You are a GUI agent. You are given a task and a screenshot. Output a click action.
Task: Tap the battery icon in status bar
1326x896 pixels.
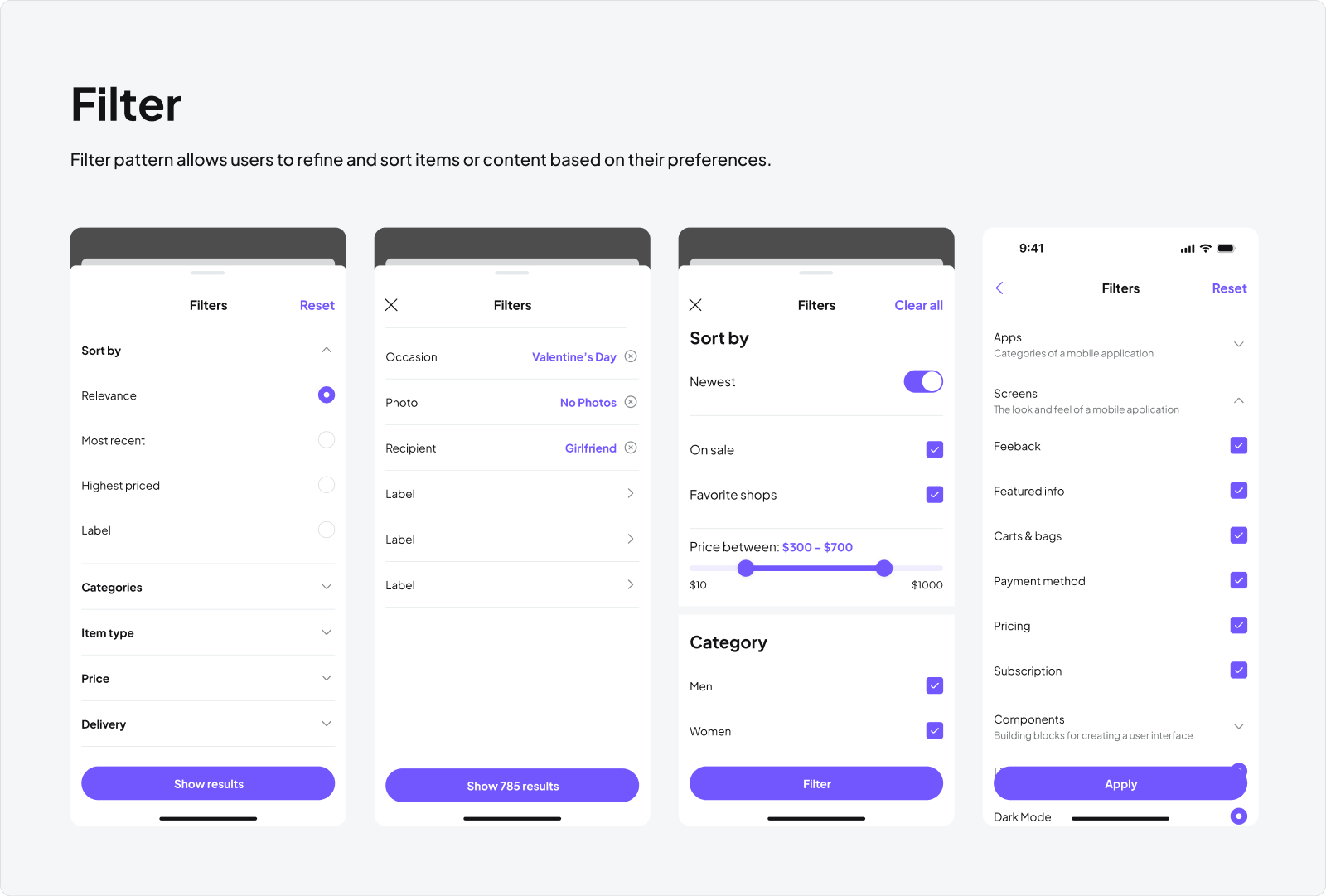click(x=1227, y=249)
